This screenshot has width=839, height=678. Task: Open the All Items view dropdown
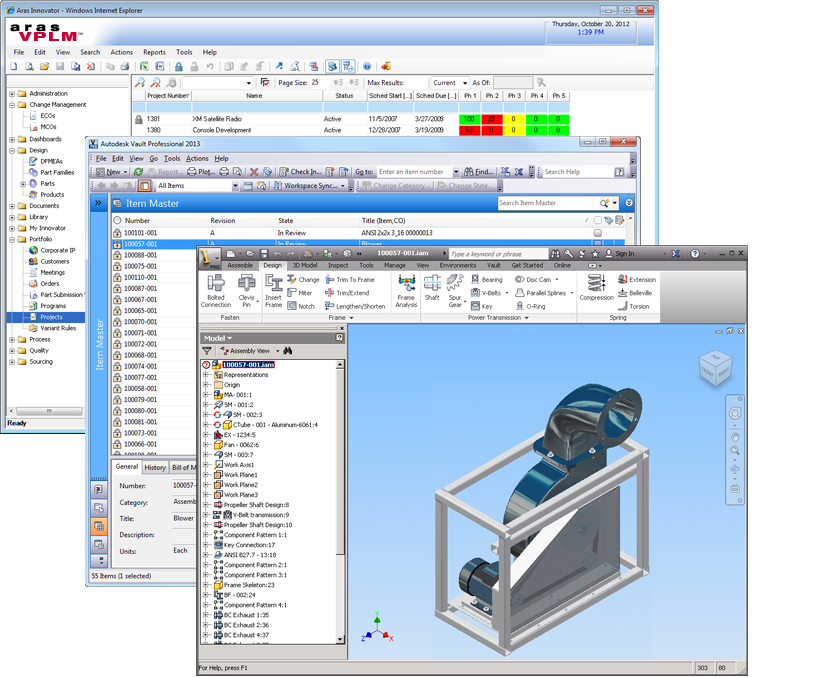235,186
